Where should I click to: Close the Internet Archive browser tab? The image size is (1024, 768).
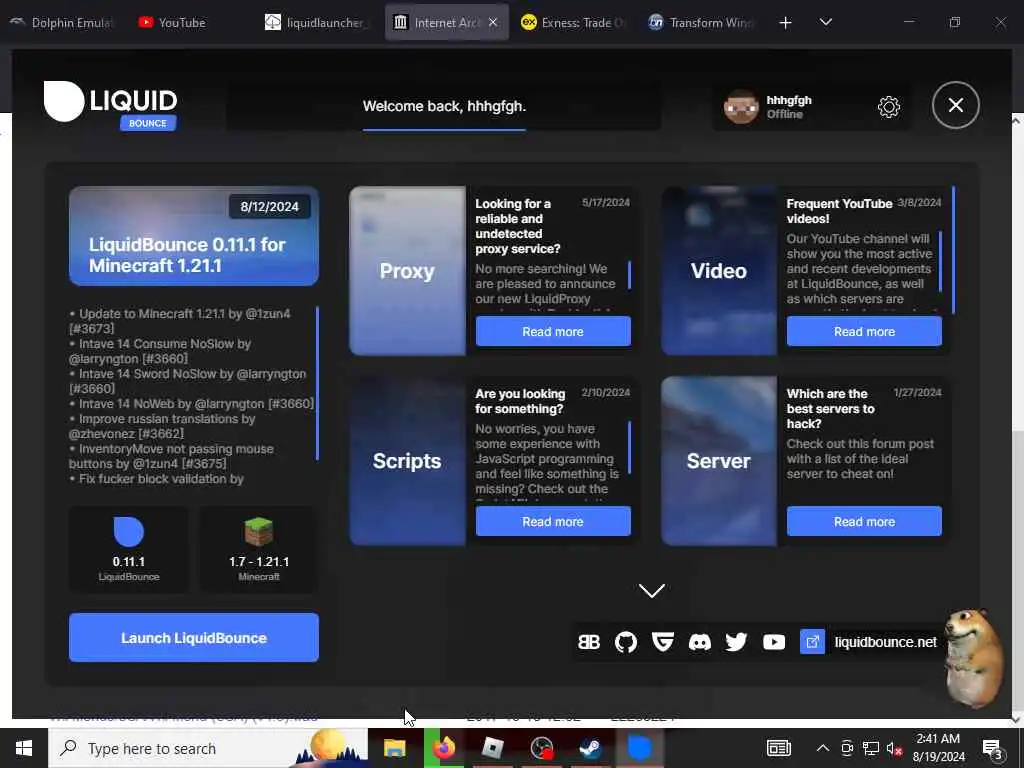[493, 22]
